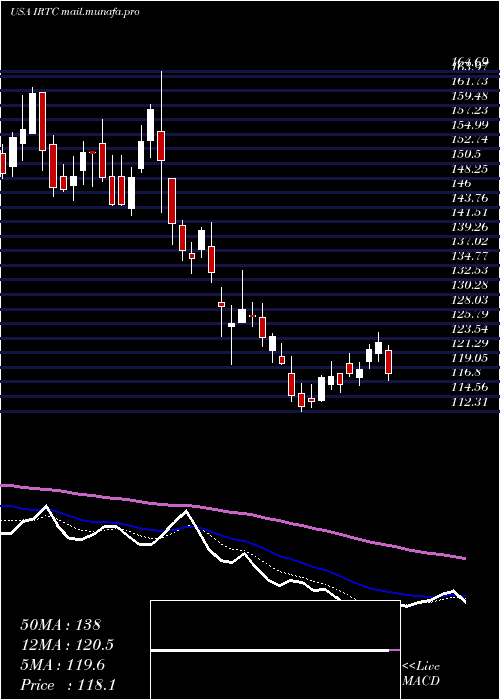Click the last red candlestick on the chart

[x=388, y=362]
